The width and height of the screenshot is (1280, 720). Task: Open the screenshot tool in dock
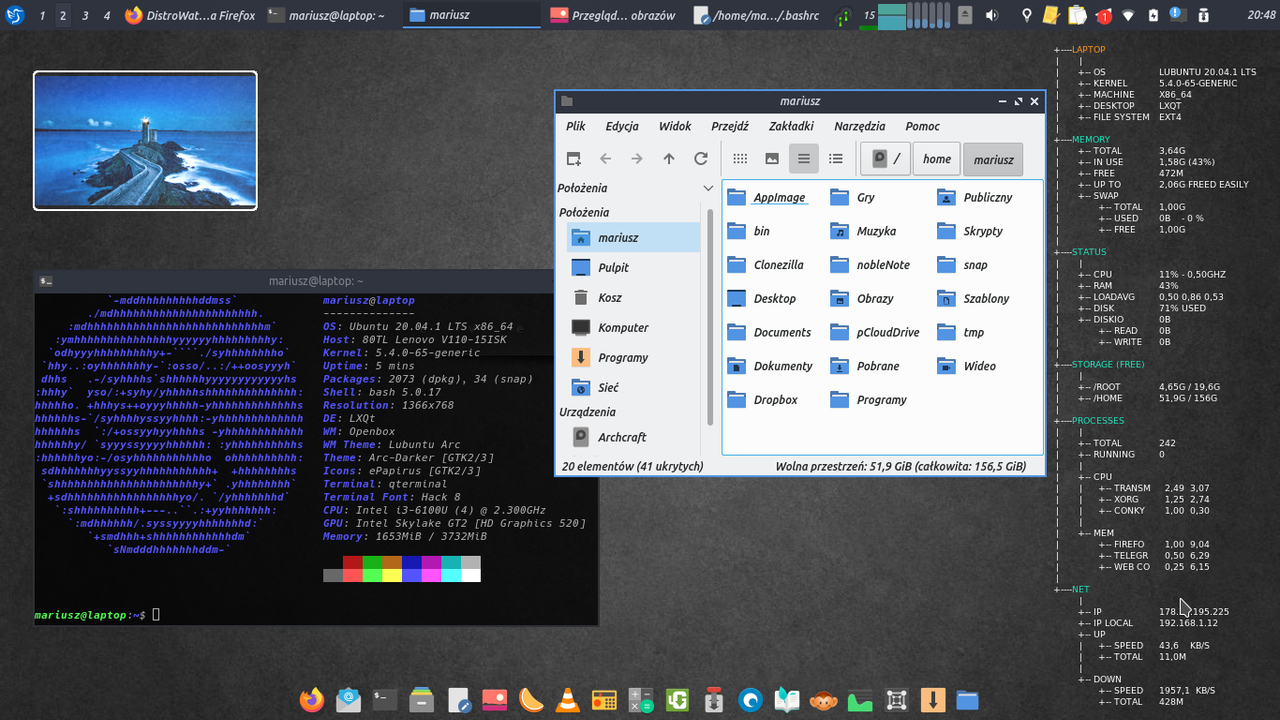click(897, 700)
